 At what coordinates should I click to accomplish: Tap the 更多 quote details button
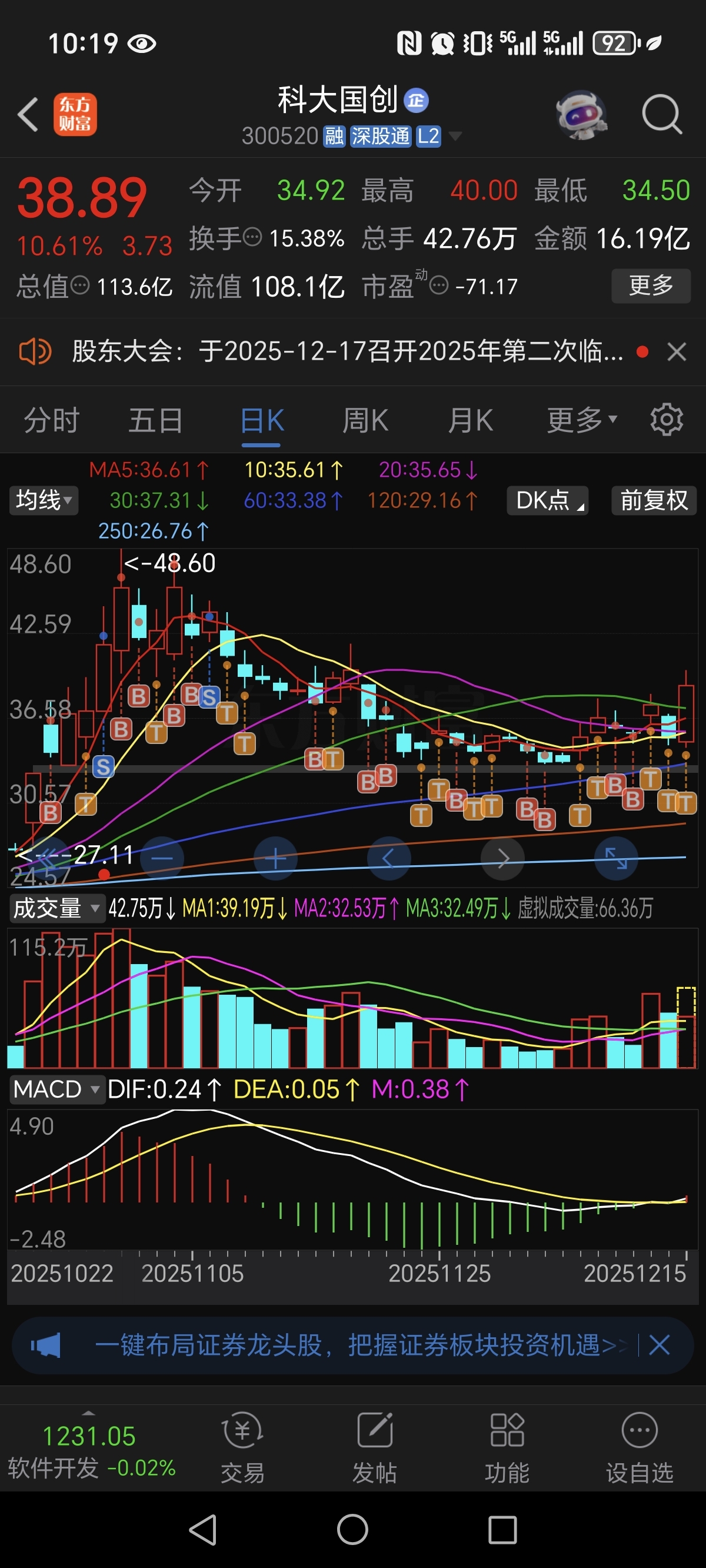click(651, 285)
